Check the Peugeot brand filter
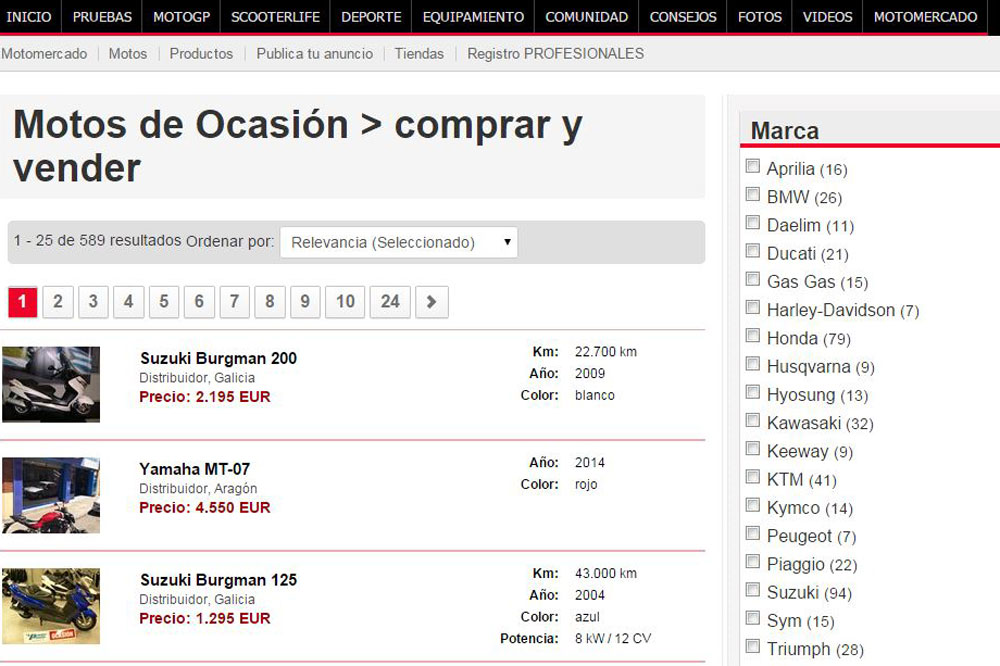Viewport: 1000px width, 666px height. click(753, 533)
